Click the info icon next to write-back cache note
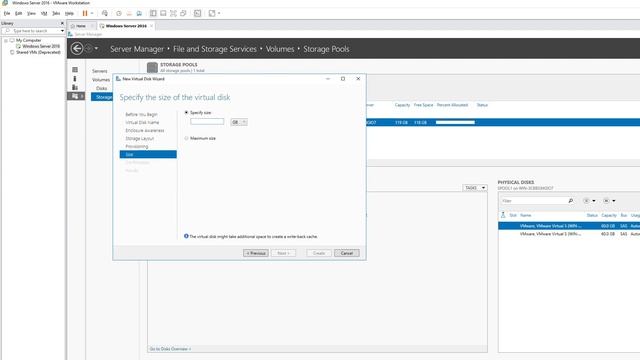Screen dimensions: 640x360 coord(186,236)
